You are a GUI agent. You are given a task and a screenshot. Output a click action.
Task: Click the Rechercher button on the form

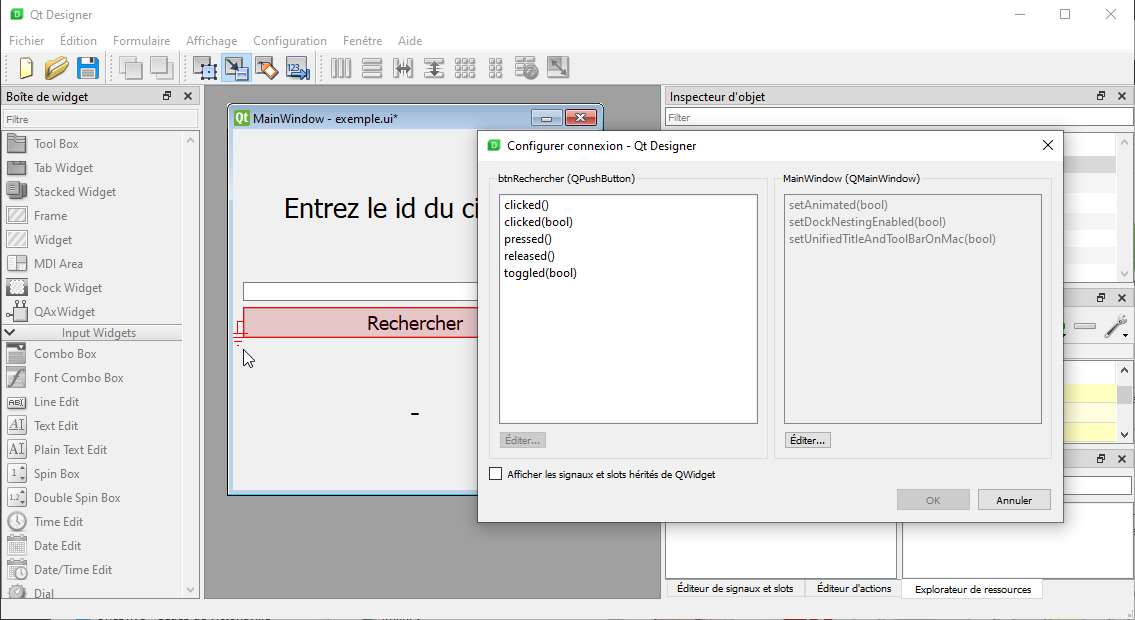tap(360, 323)
